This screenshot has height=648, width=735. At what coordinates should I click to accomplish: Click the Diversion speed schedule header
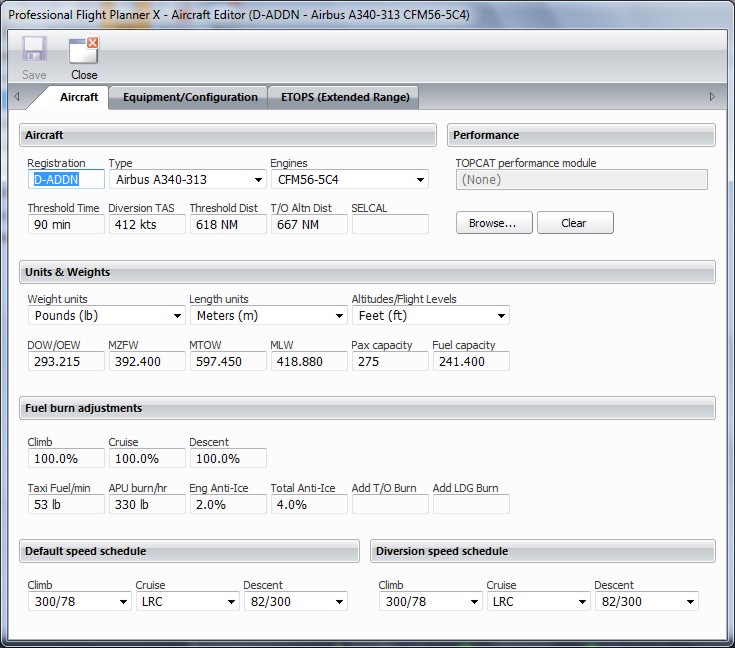coord(543,551)
